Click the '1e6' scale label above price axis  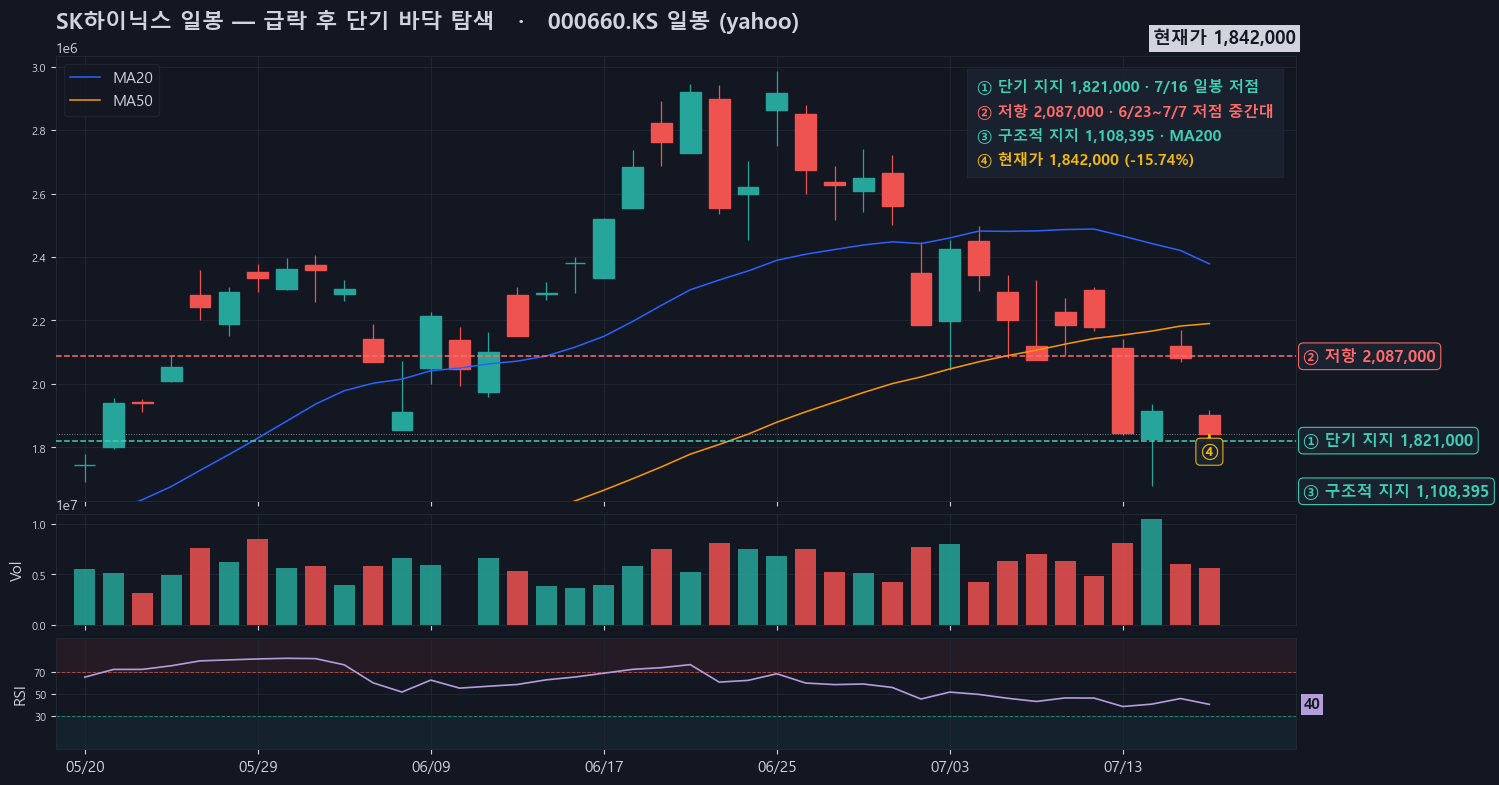point(67,49)
